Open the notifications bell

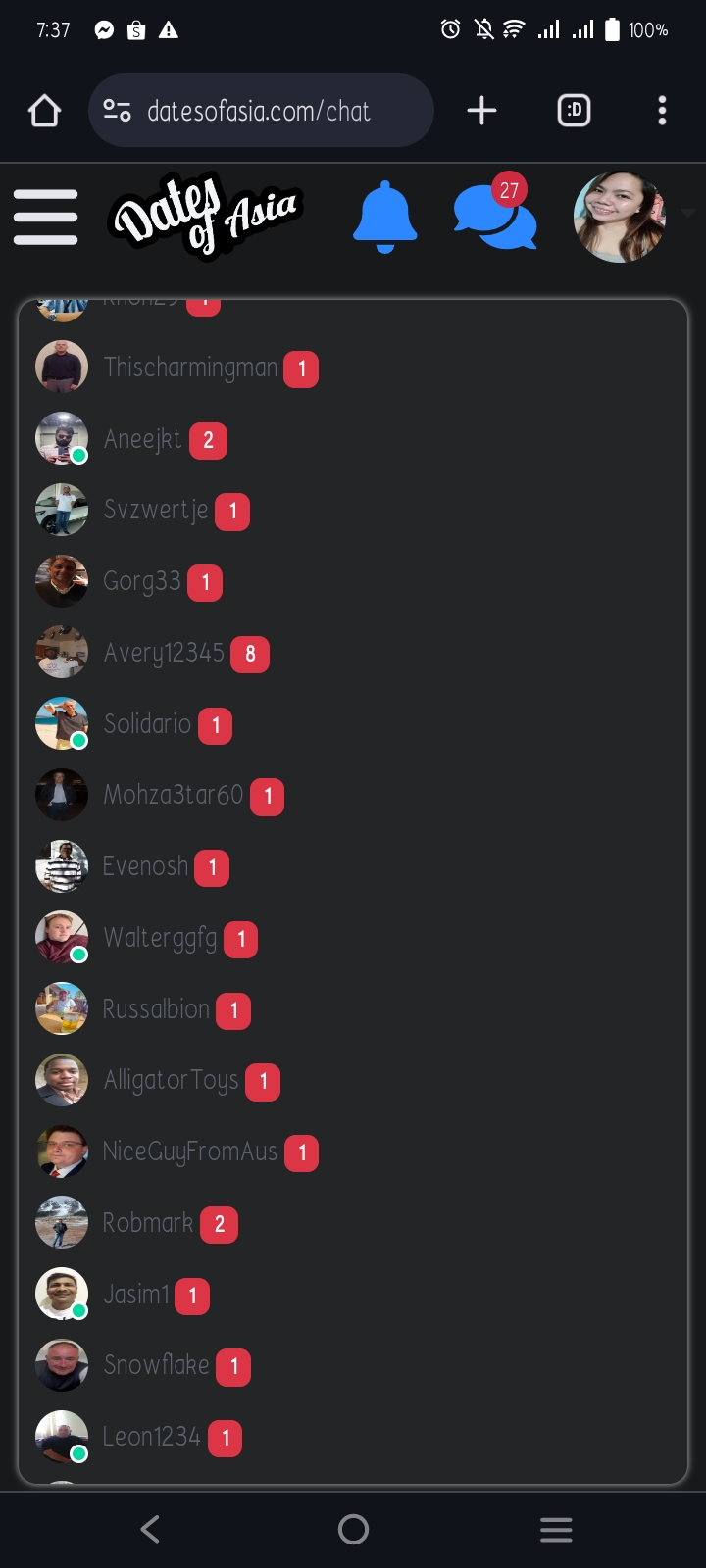pos(384,217)
